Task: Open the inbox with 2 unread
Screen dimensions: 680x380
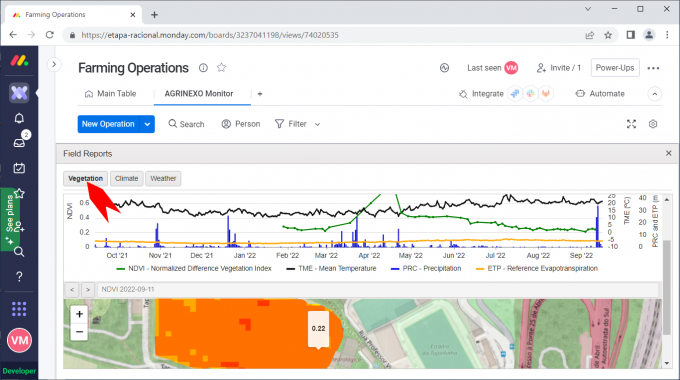Action: click(x=19, y=142)
